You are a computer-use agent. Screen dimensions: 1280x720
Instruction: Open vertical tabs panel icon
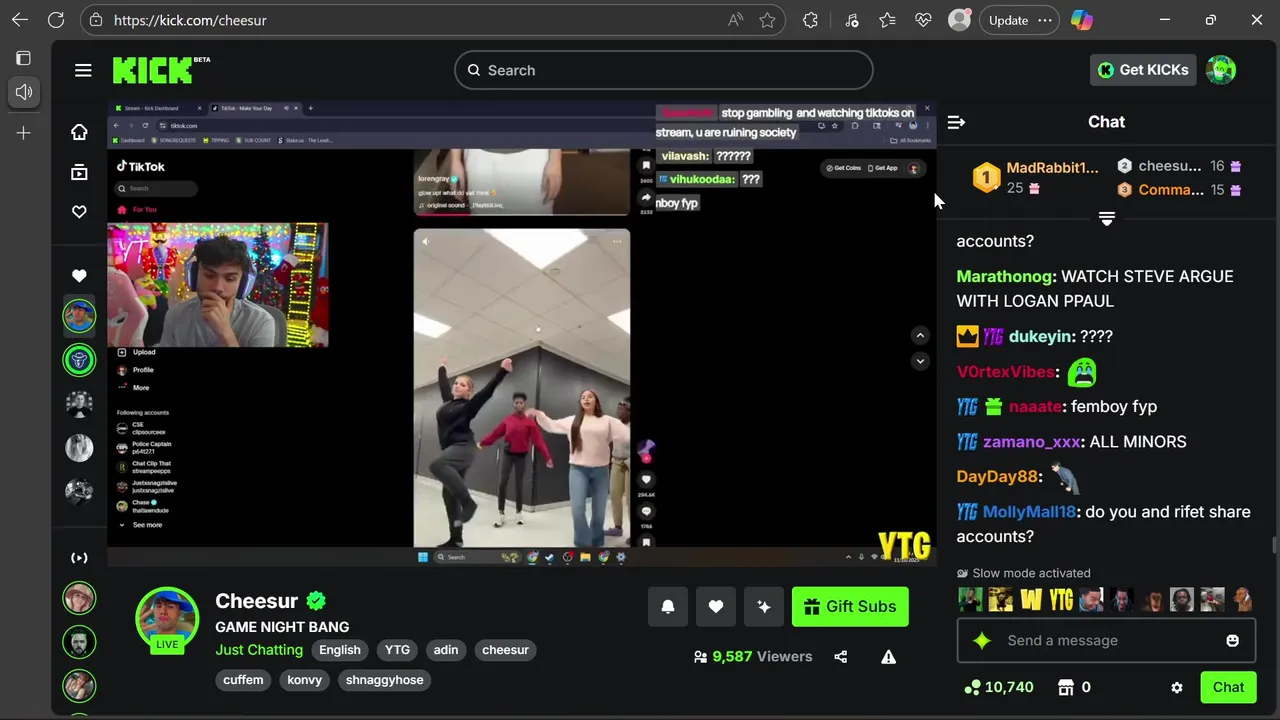(24, 58)
